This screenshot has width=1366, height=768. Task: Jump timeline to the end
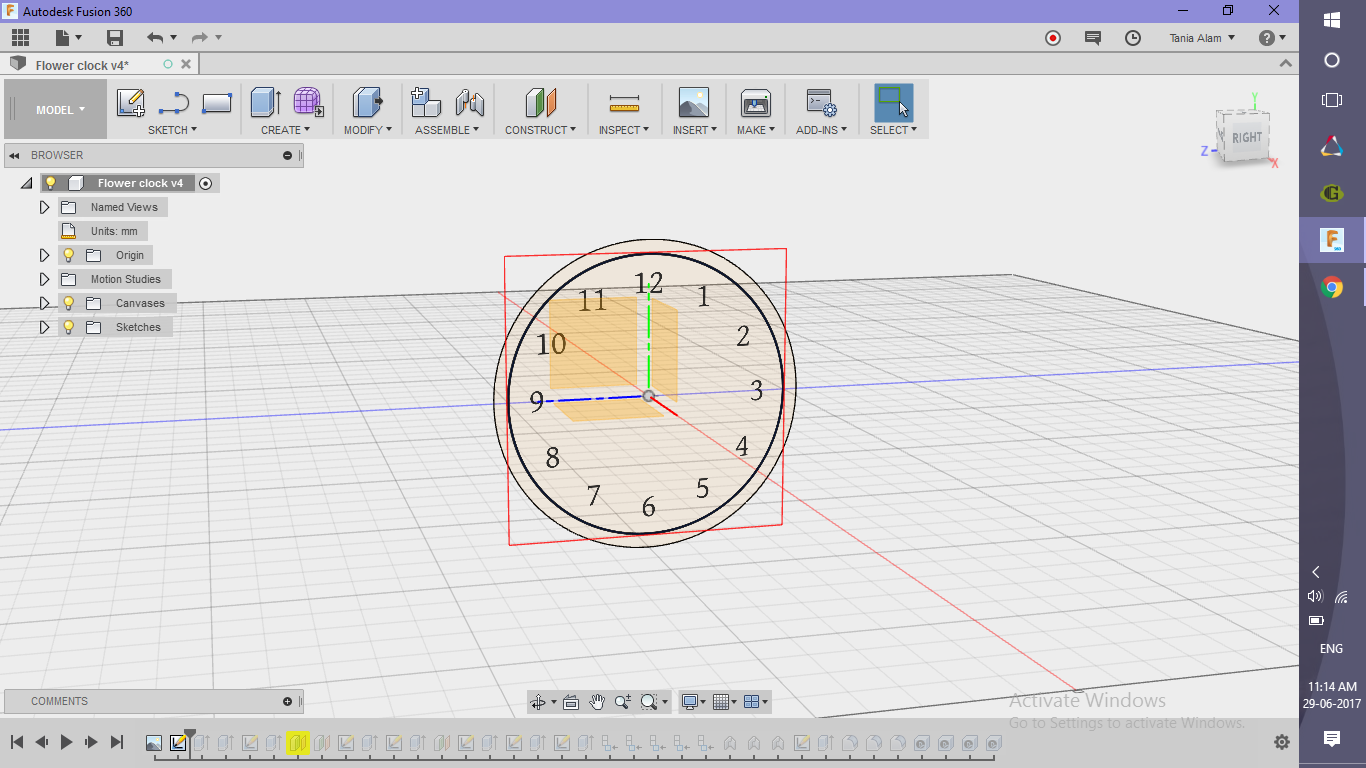coord(116,742)
